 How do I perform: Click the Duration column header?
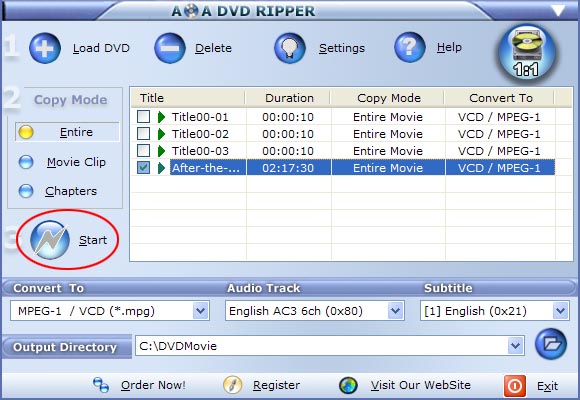point(288,98)
